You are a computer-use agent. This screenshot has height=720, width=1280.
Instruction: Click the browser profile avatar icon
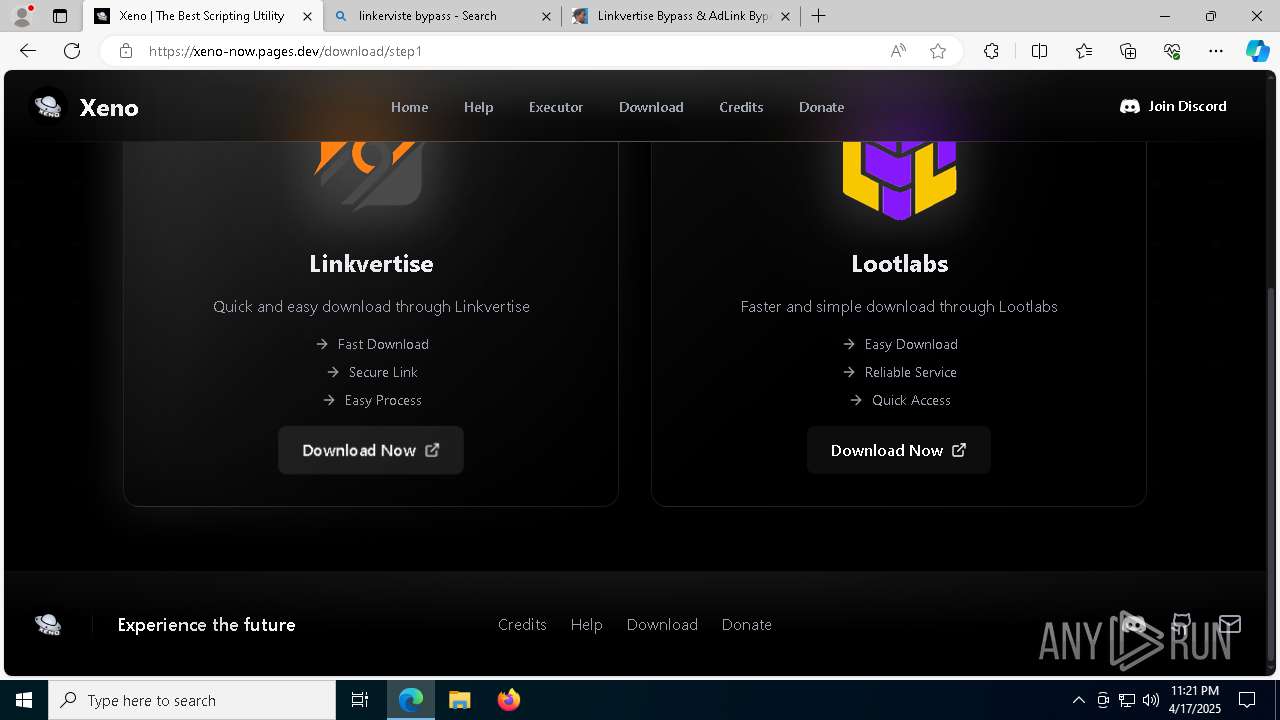[x=22, y=16]
